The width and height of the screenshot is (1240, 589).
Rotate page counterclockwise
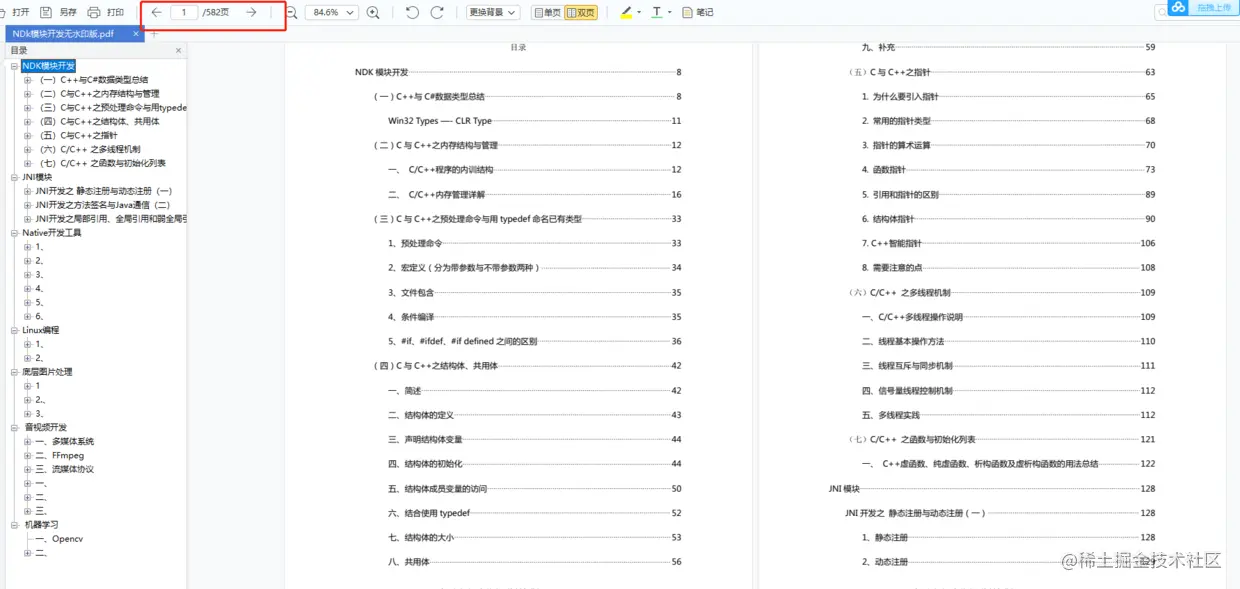[412, 13]
